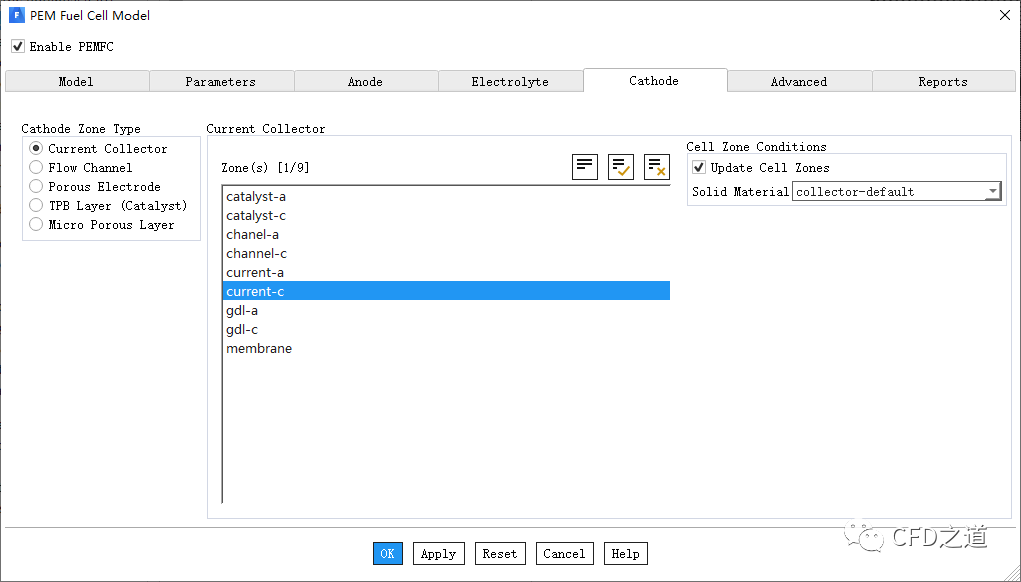Screen dimensions: 1021x582
Task: Uncheck Update Cell Zones
Action: pyautogui.click(x=699, y=168)
